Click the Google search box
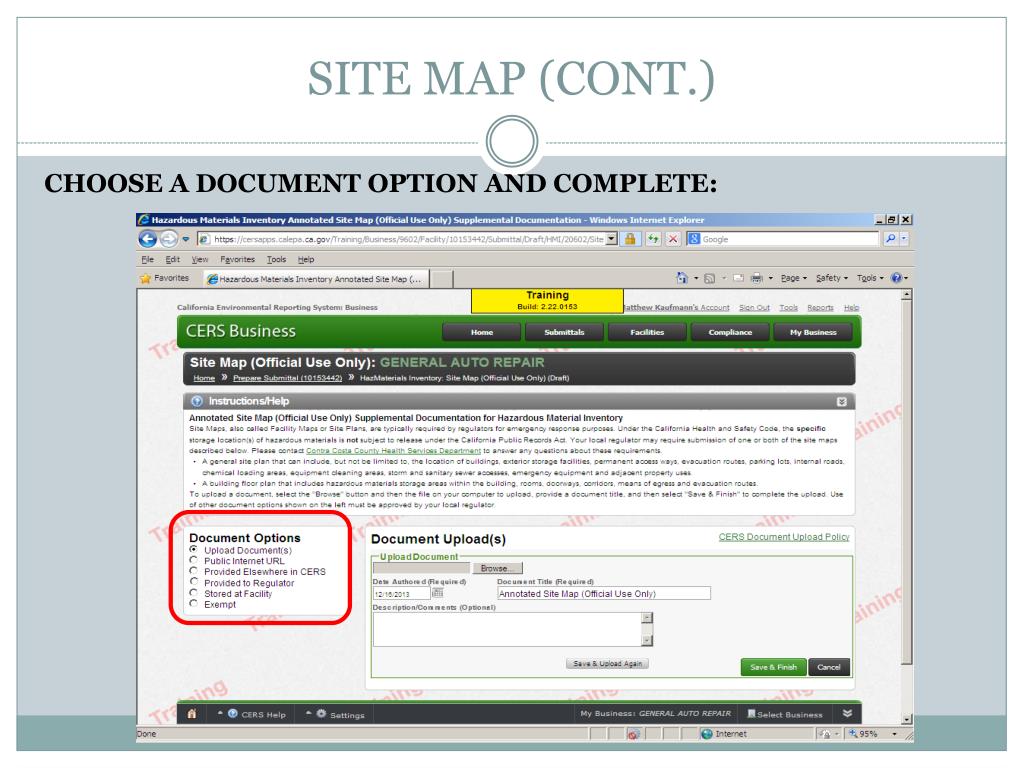 coord(782,239)
